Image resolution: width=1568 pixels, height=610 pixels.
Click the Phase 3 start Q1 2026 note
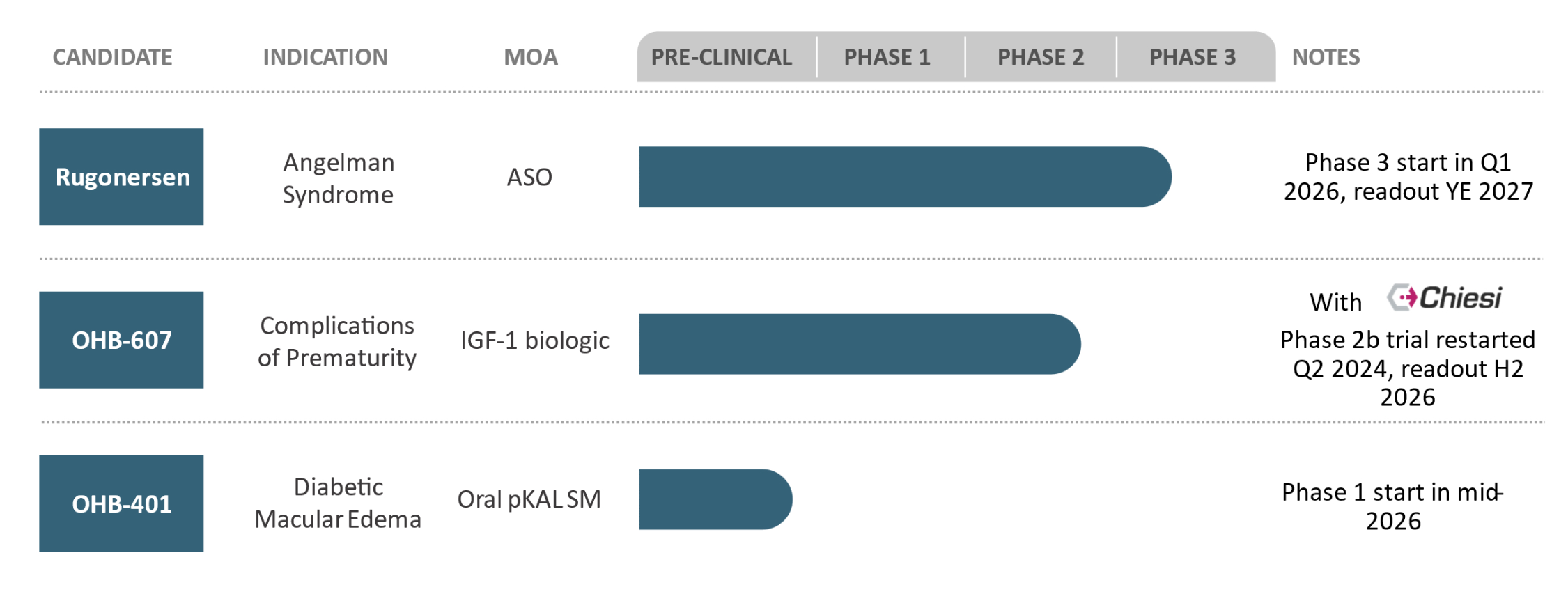point(1408,176)
